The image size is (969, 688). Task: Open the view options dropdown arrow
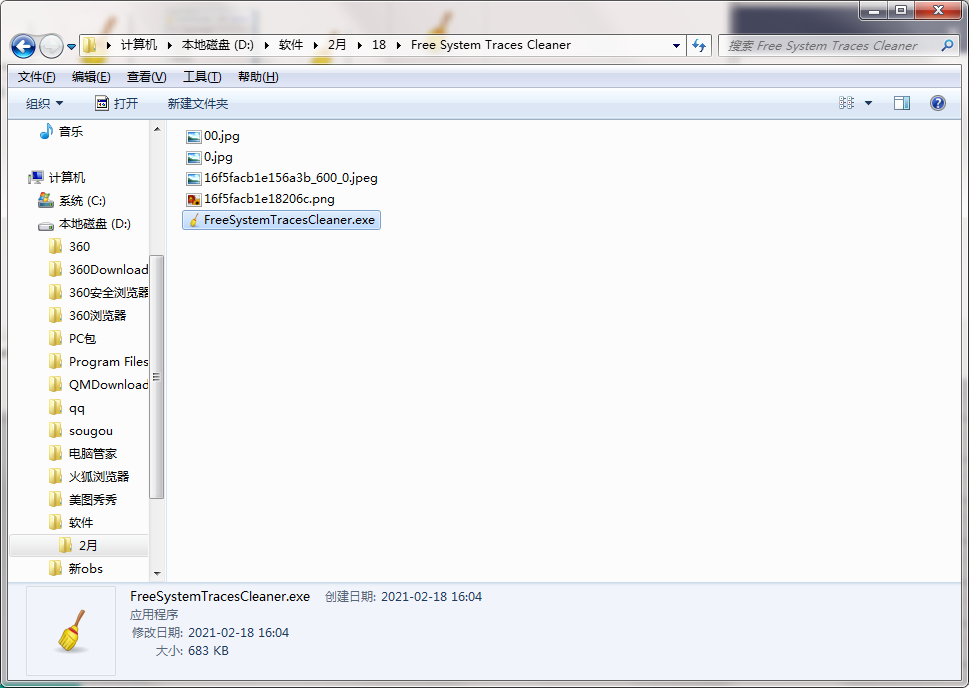868,103
